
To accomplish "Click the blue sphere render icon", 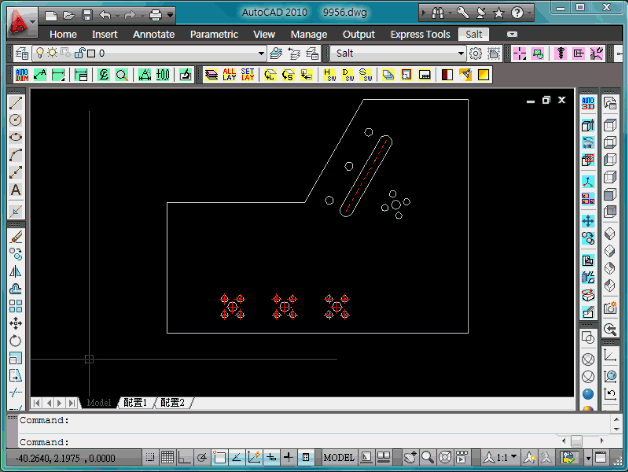I will point(588,394).
